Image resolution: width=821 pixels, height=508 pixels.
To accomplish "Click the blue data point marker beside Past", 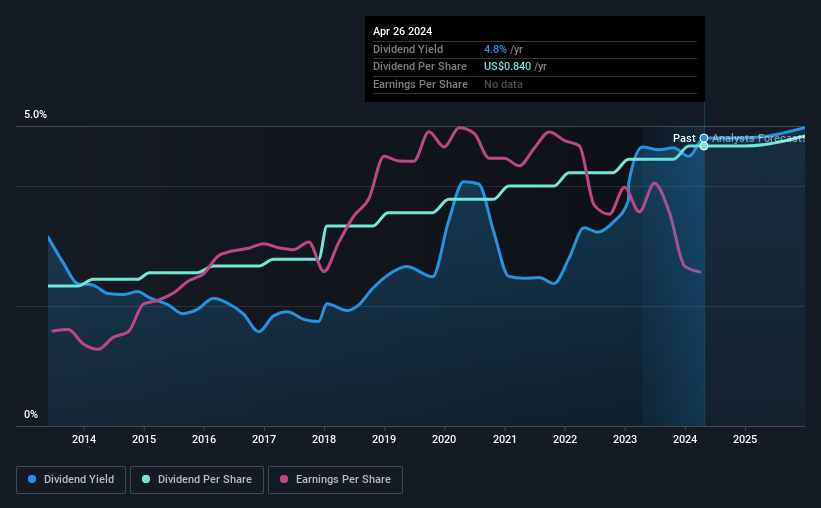I will [x=704, y=138].
